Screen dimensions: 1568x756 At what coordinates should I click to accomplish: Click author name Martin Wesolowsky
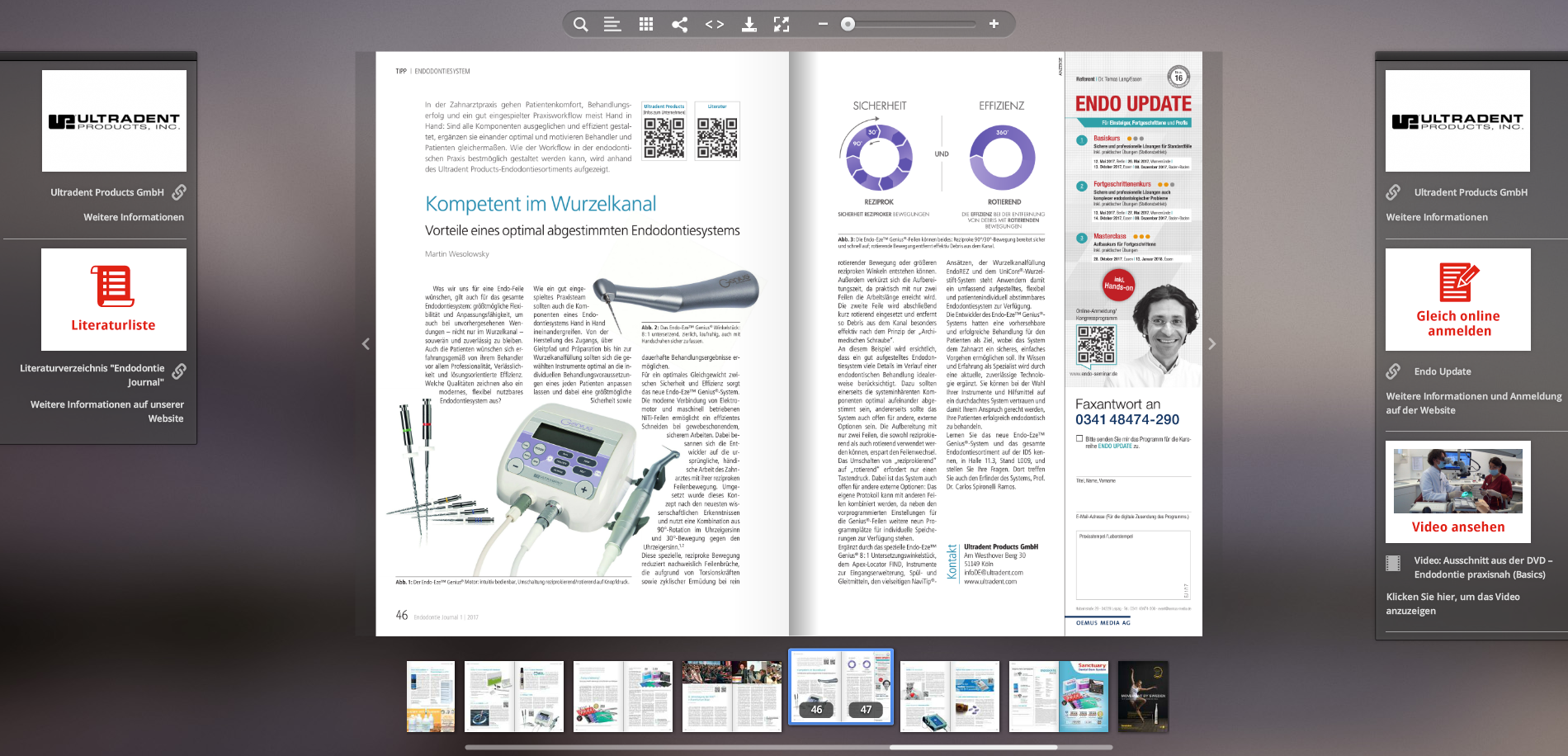pos(456,254)
